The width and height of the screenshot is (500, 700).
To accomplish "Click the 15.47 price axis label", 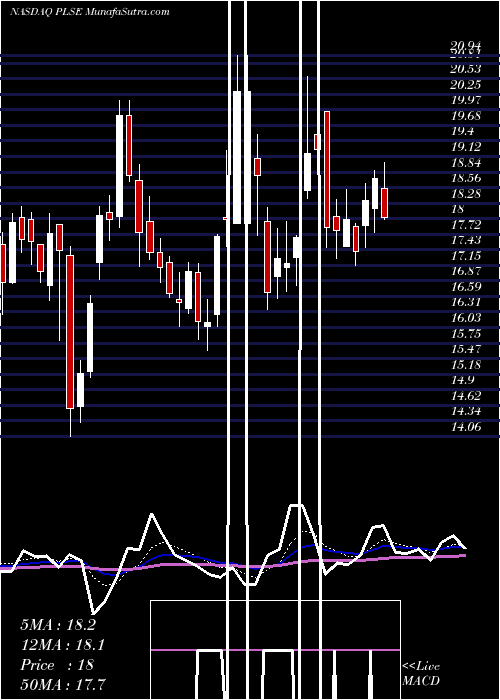I will (466, 349).
